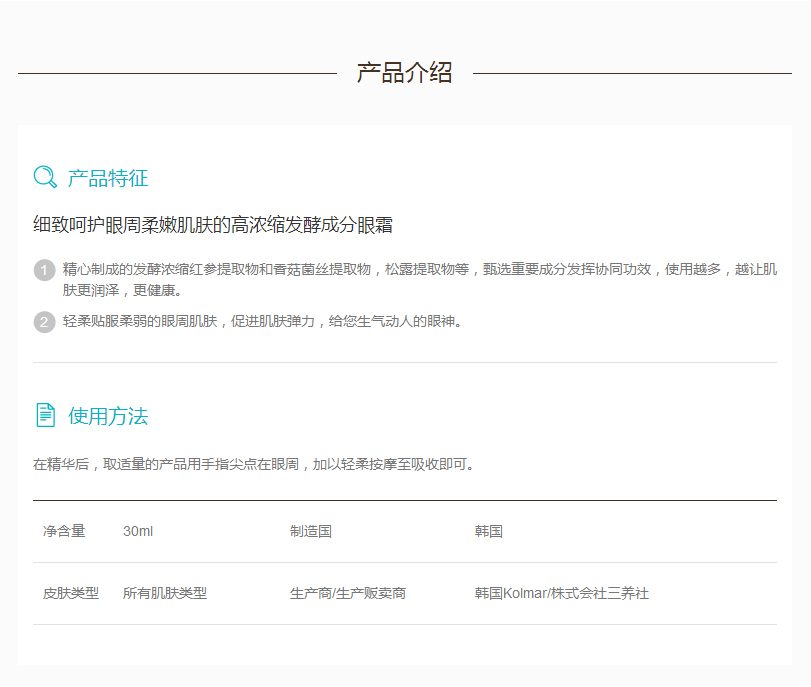This screenshot has width=811, height=687.
Task: Click the magnifier icon beside 产品特征
Action: (45, 178)
